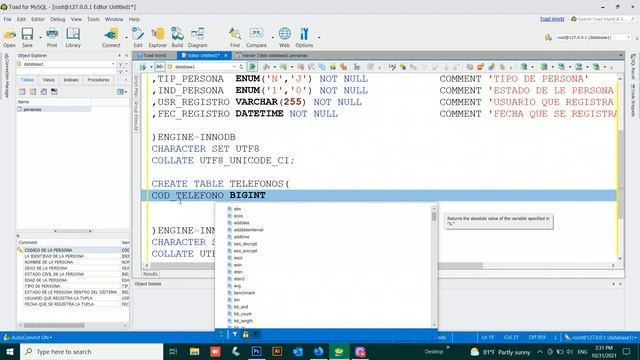Click the execute SQL green icon in editor toolbar
640x360 pixels.
pos(253,67)
